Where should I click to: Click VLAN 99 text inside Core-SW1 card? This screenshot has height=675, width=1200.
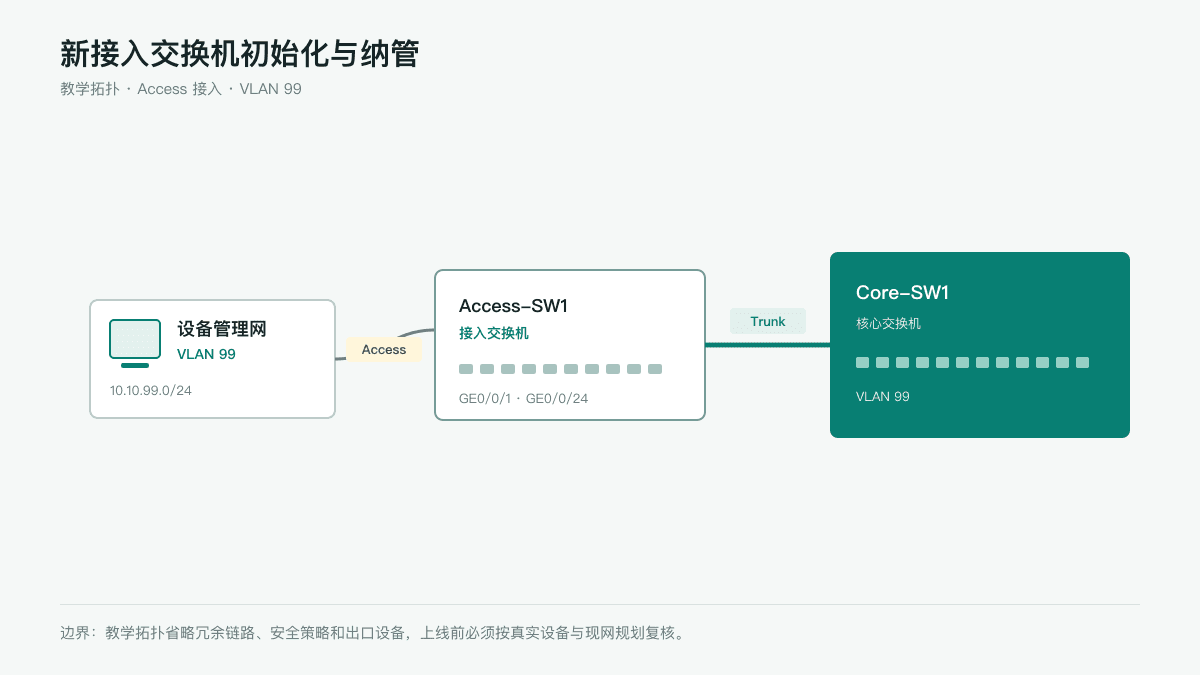pyautogui.click(x=883, y=396)
